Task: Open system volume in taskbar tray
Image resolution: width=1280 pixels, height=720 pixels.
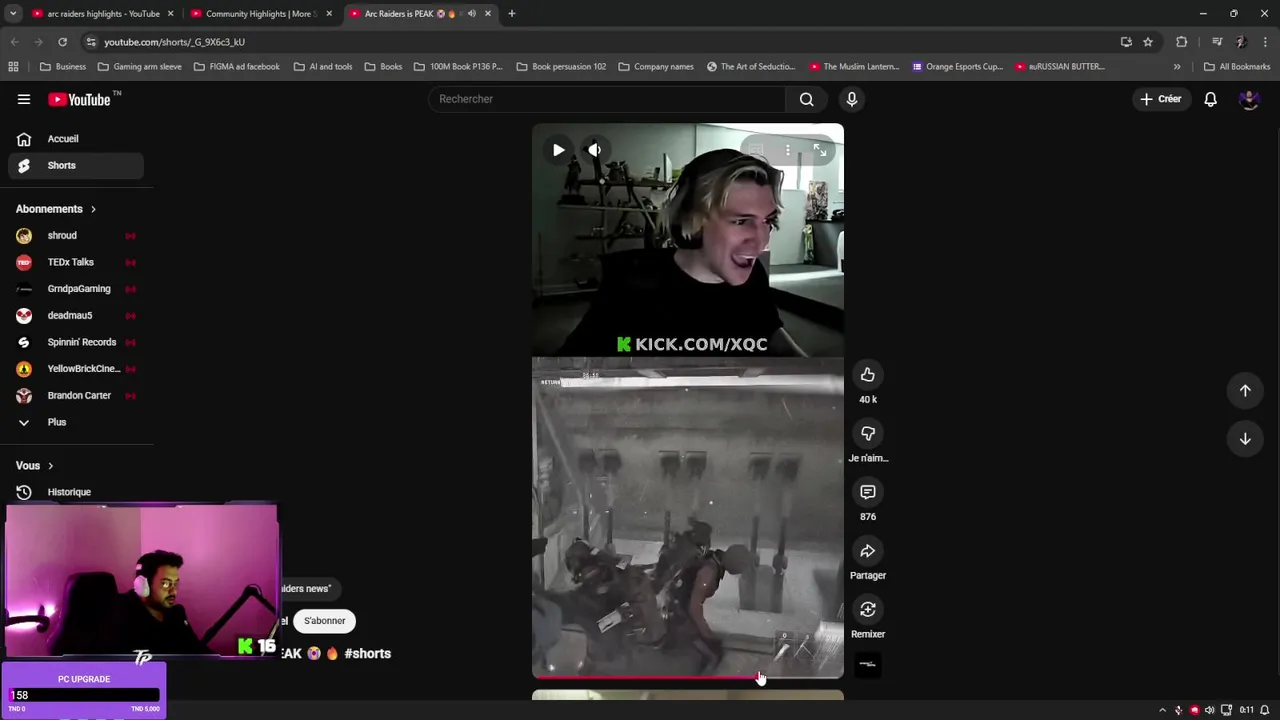Action: (1210, 710)
